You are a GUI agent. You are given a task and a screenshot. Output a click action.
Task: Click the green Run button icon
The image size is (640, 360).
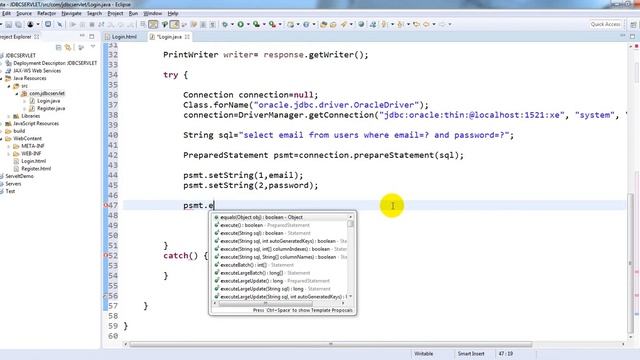pos(240,24)
